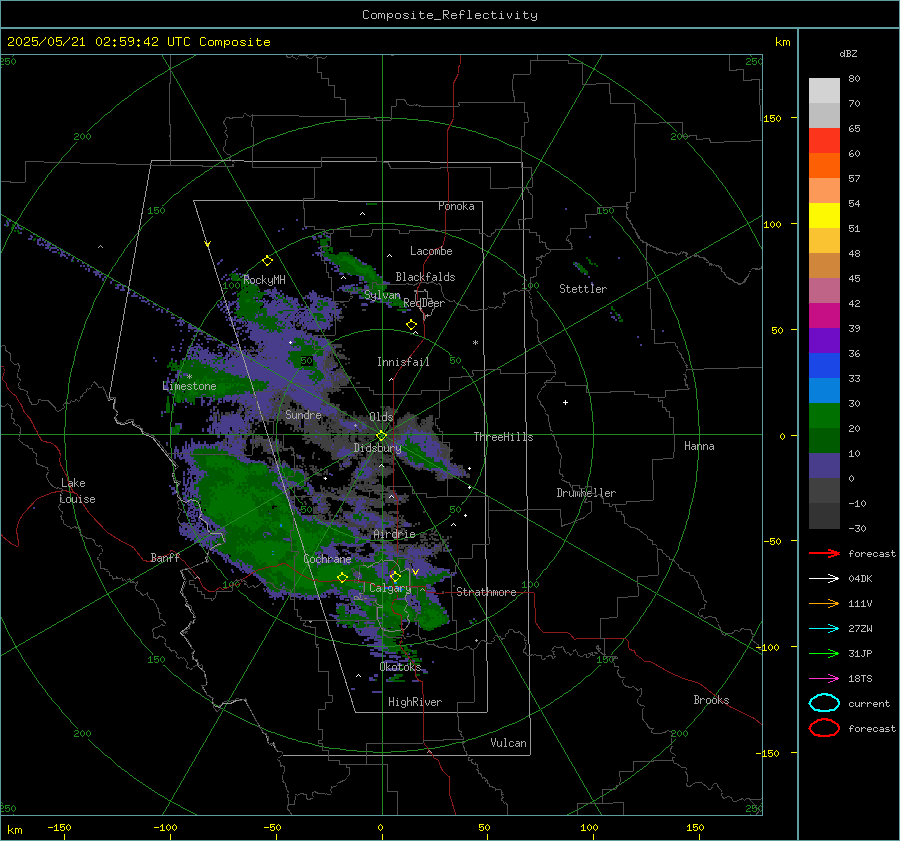Click the magenta 18TS arrow icon
900x841 pixels.
pyautogui.click(x=824, y=679)
